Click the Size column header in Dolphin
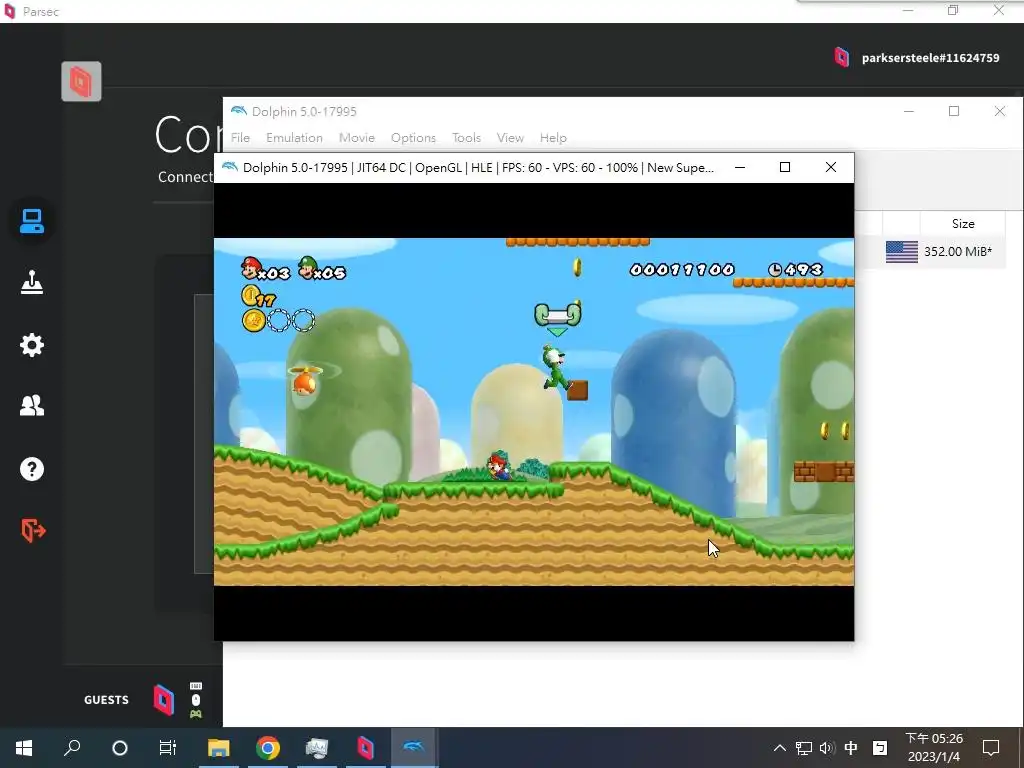 pos(963,223)
